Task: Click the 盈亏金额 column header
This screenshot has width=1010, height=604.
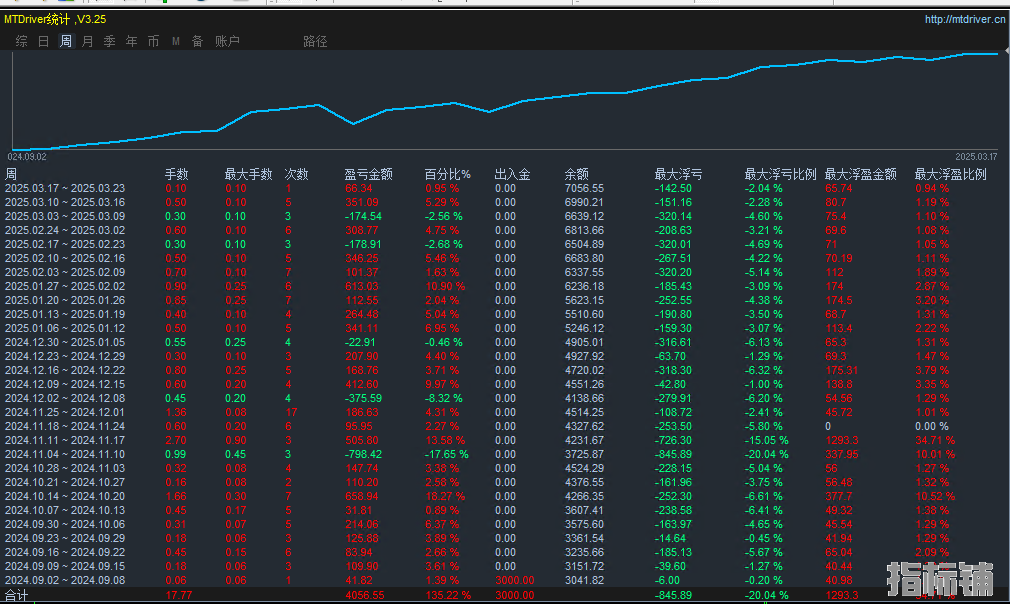Action: pyautogui.click(x=369, y=174)
